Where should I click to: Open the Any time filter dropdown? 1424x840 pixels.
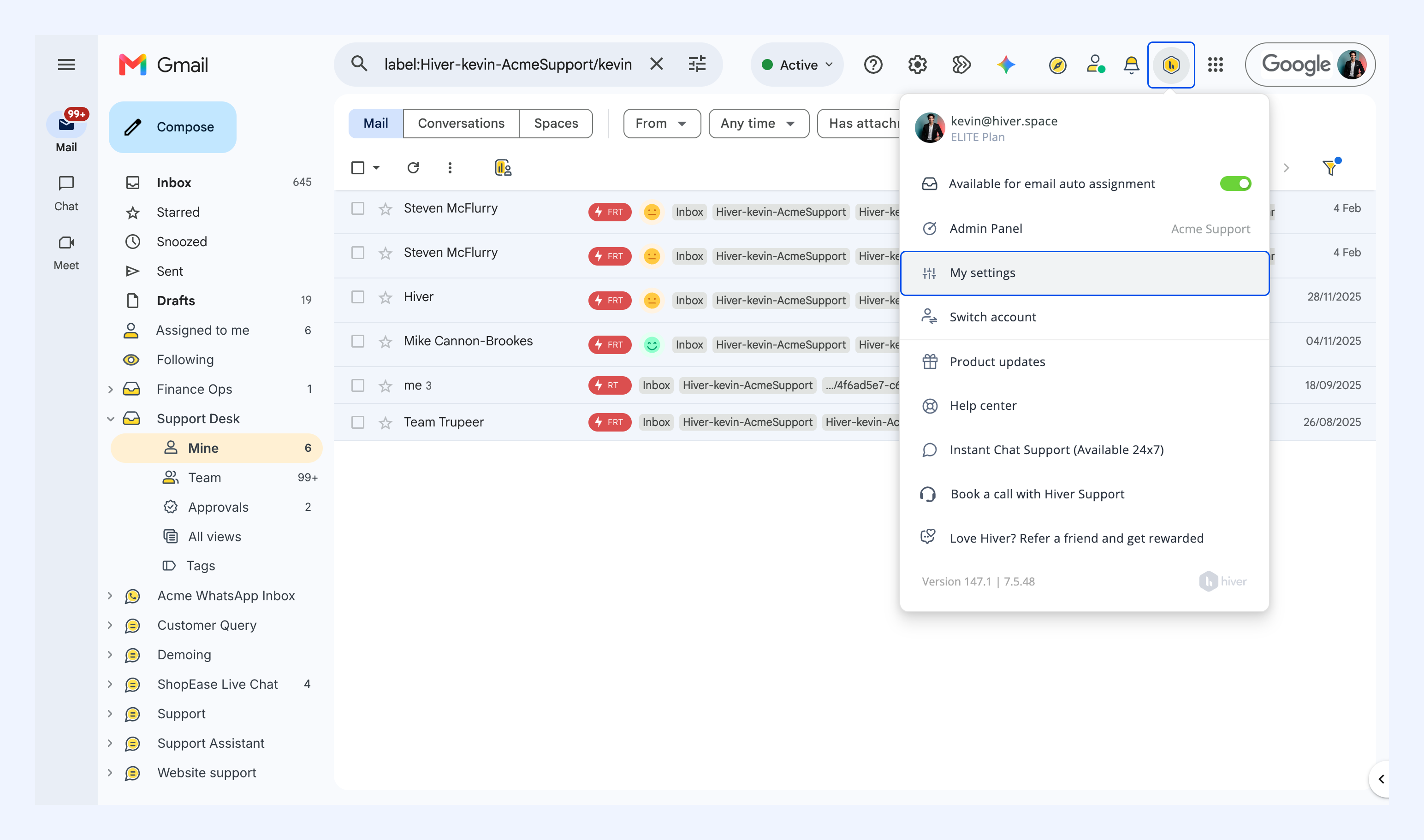[759, 124]
